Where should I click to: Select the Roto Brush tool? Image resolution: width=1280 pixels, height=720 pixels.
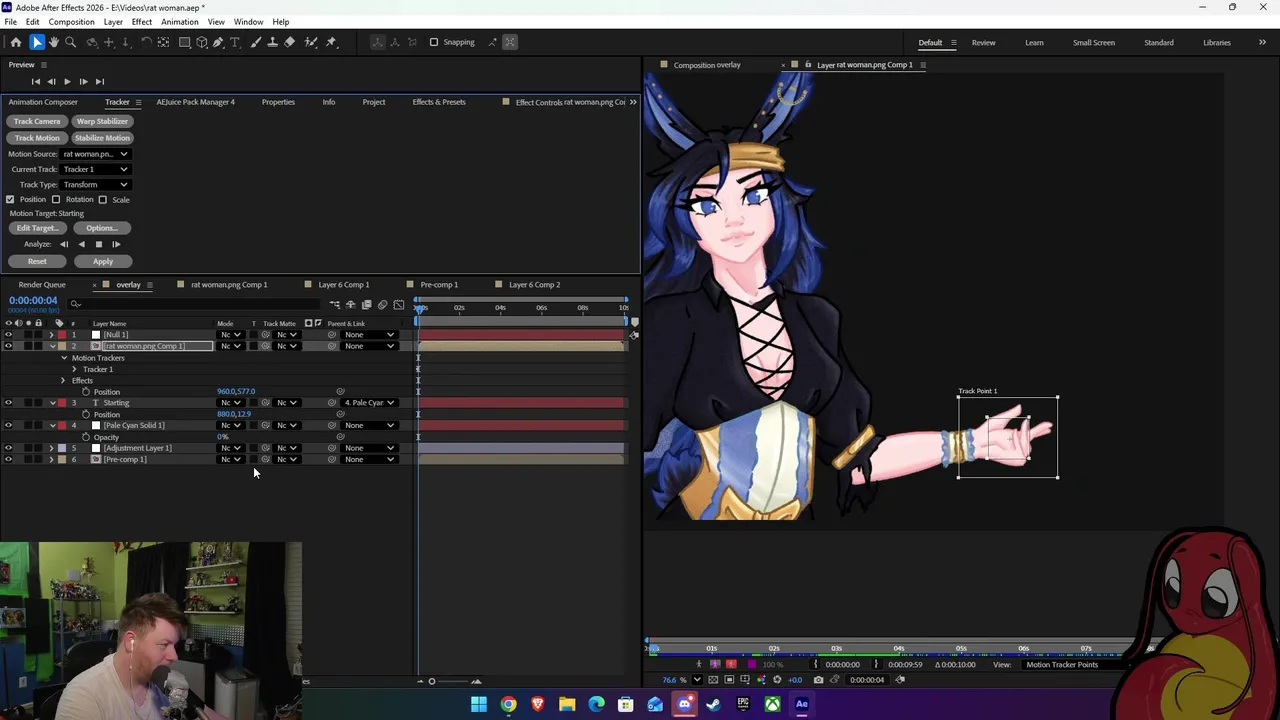click(x=311, y=42)
